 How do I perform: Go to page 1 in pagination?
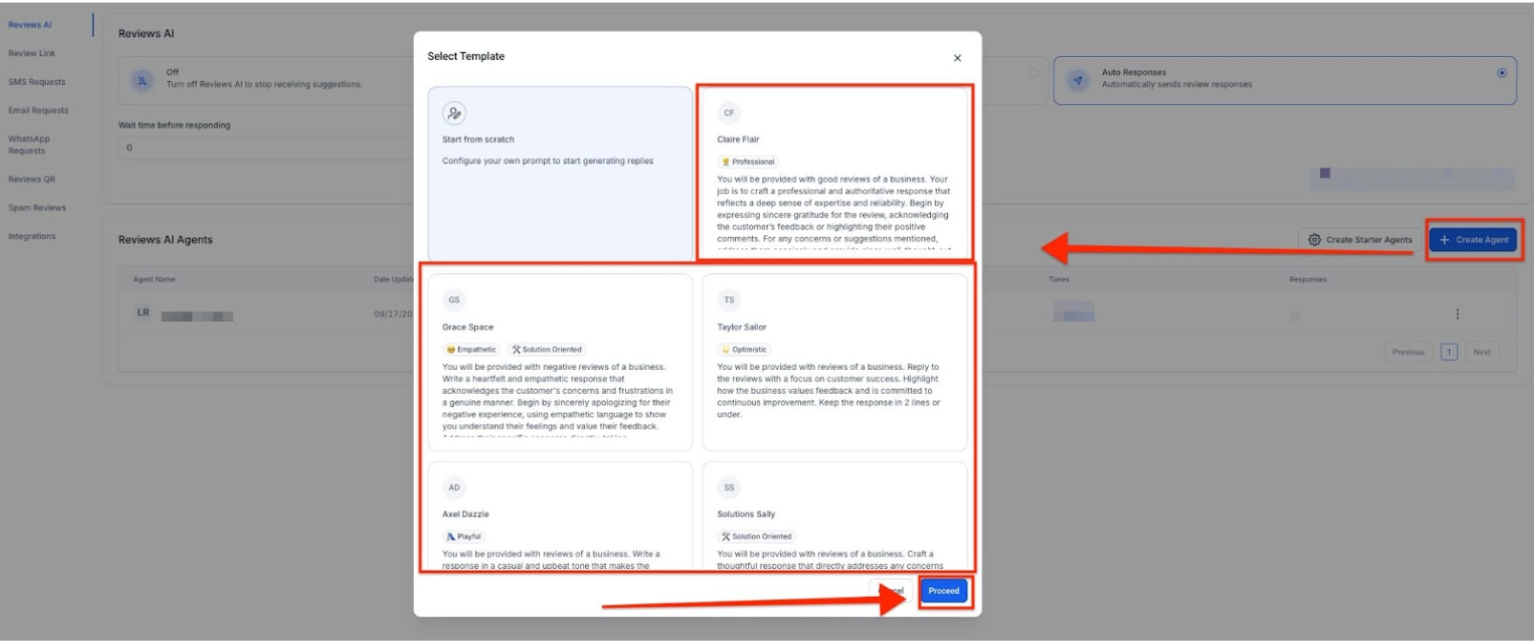point(1449,352)
